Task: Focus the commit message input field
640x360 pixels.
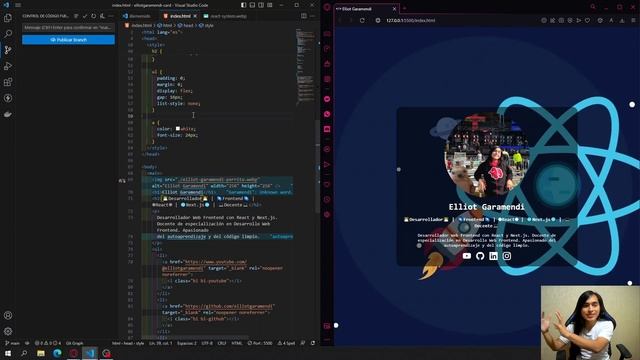Action: coord(68,27)
